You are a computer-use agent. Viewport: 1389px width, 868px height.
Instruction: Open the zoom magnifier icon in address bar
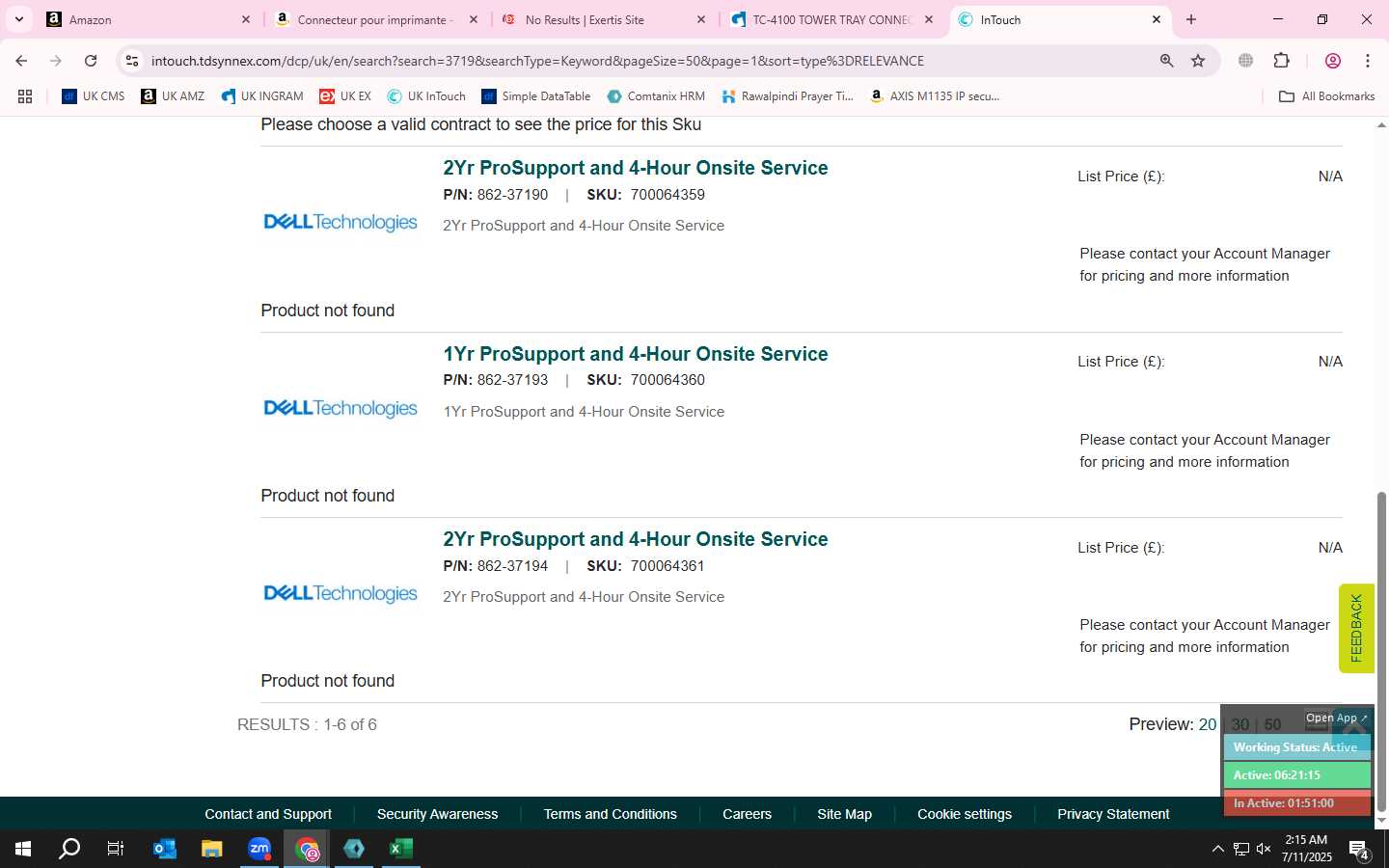(1166, 61)
